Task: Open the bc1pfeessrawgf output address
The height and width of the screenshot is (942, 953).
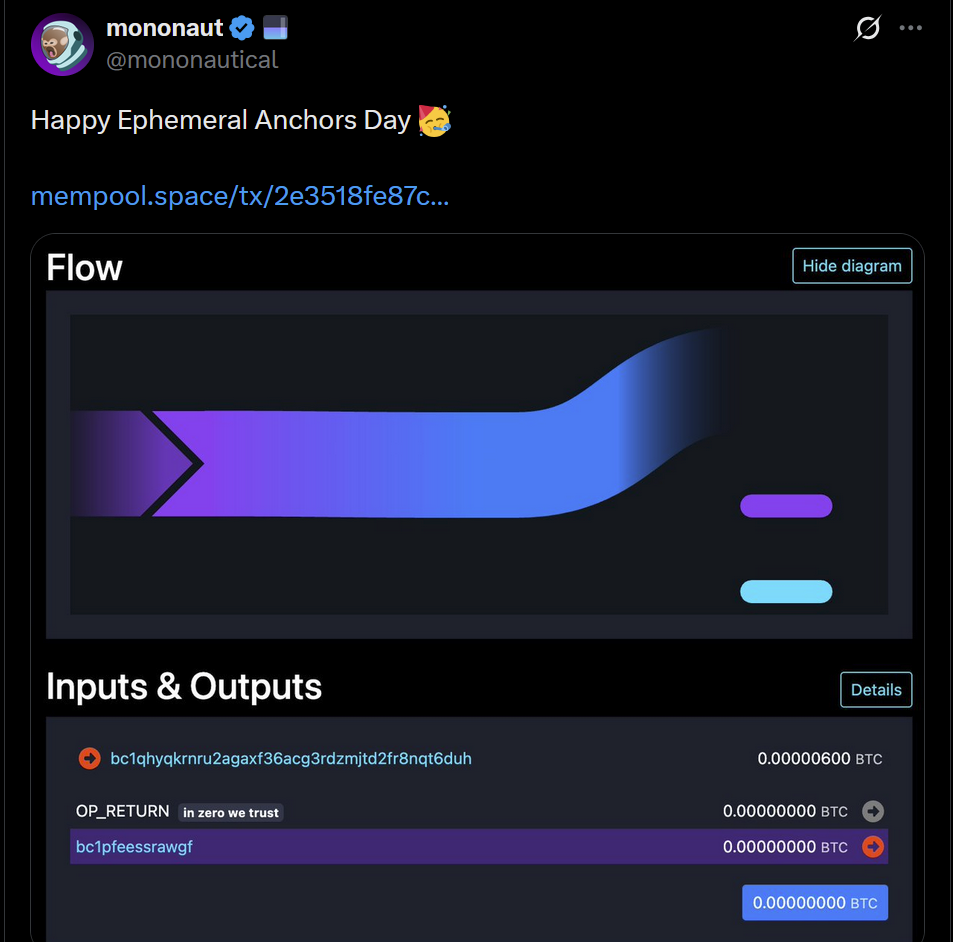Action: [134, 847]
